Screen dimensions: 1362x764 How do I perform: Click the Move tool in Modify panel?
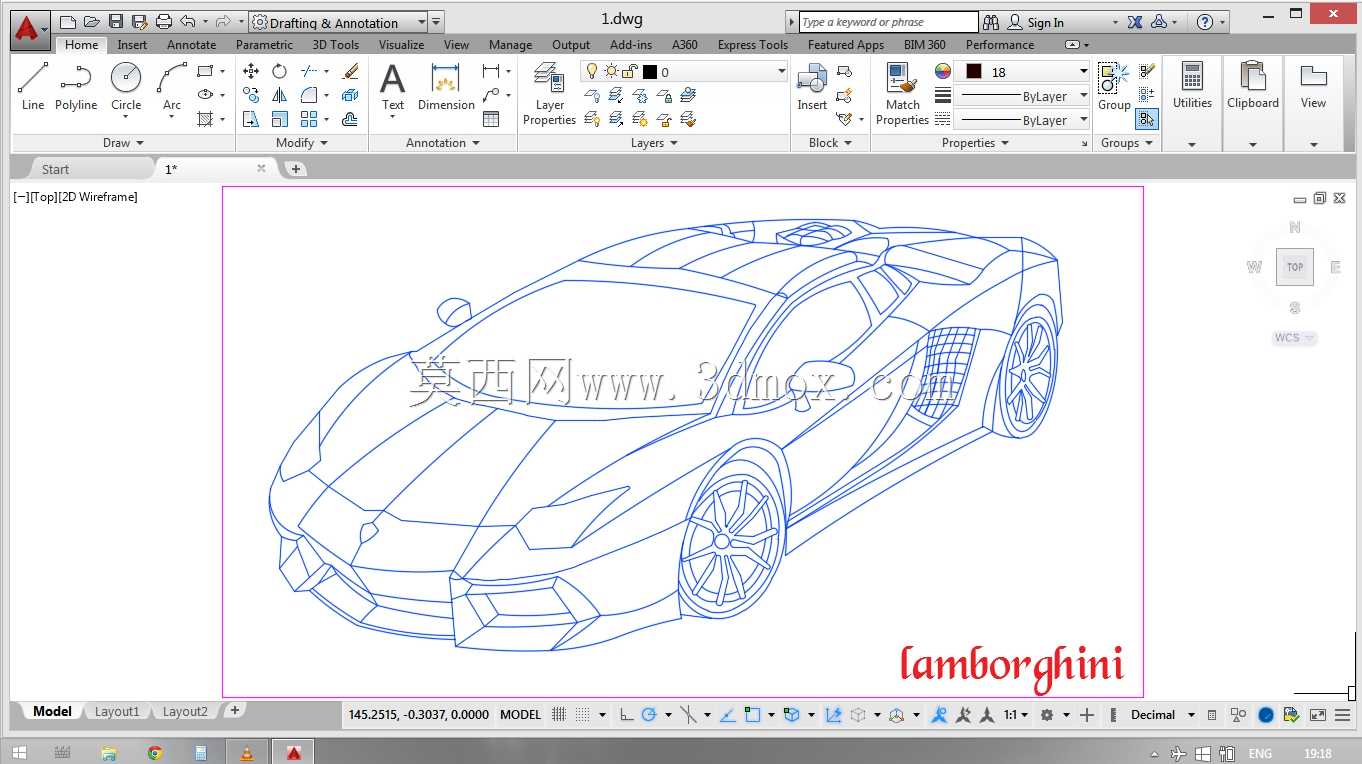(x=251, y=71)
